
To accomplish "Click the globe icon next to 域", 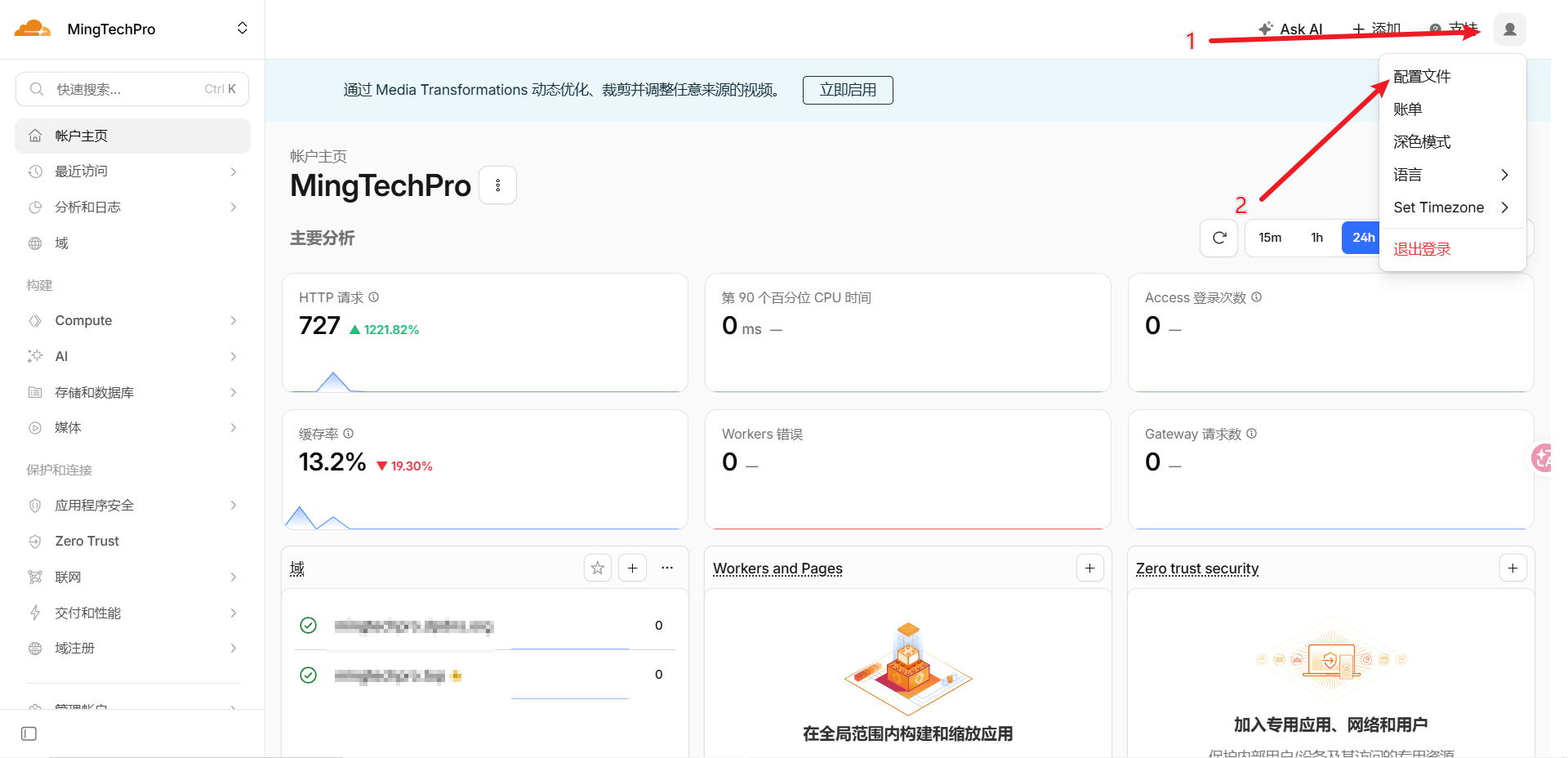I will [x=35, y=243].
